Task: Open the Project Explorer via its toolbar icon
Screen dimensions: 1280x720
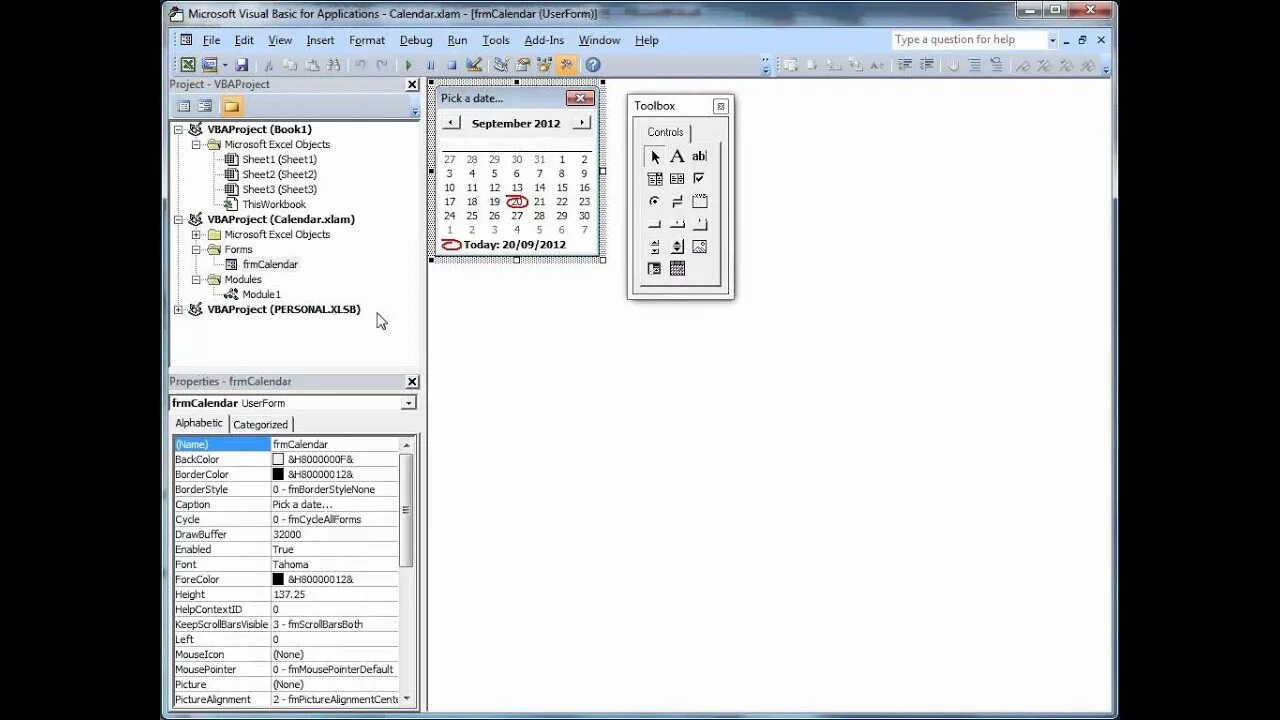Action: click(x=501, y=65)
